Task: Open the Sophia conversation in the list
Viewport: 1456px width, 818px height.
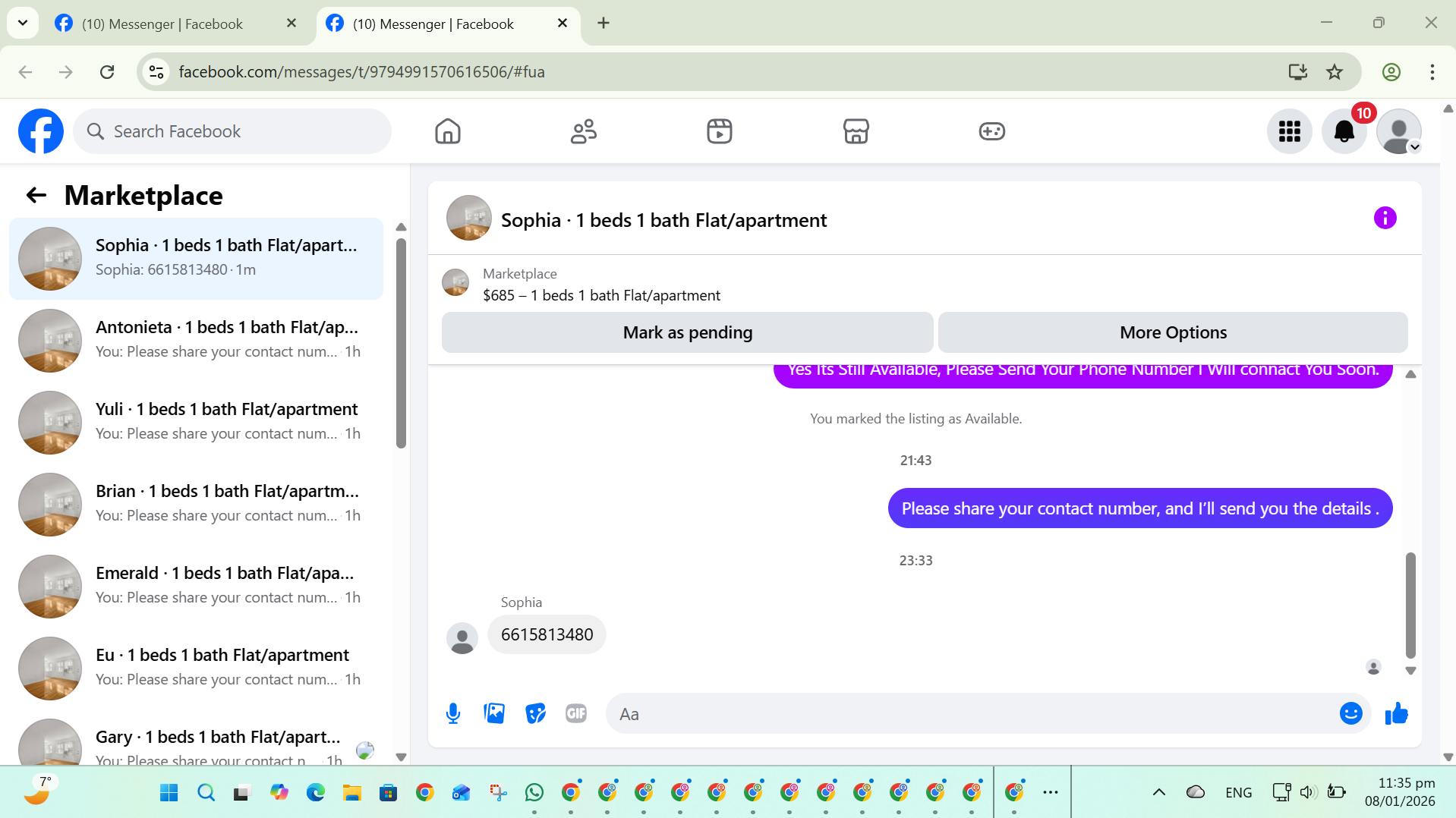Action: click(x=196, y=259)
